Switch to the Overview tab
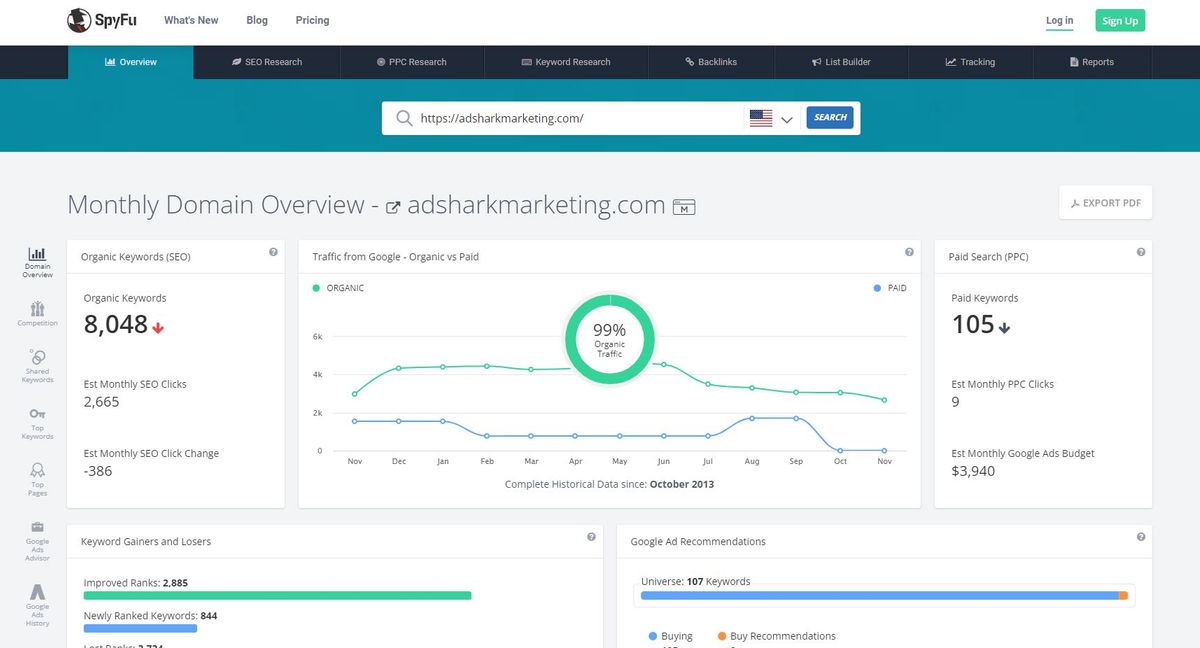The width and height of the screenshot is (1200, 648). click(x=131, y=62)
